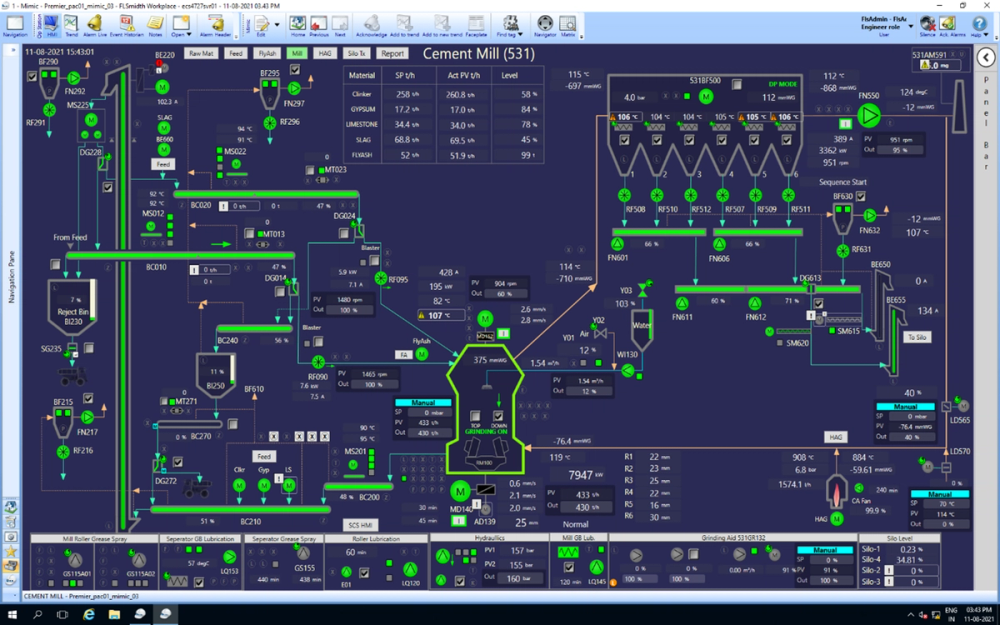1000x625 pixels.
Task: Uncheck the DOWN grinding checkbox
Action: 498,415
